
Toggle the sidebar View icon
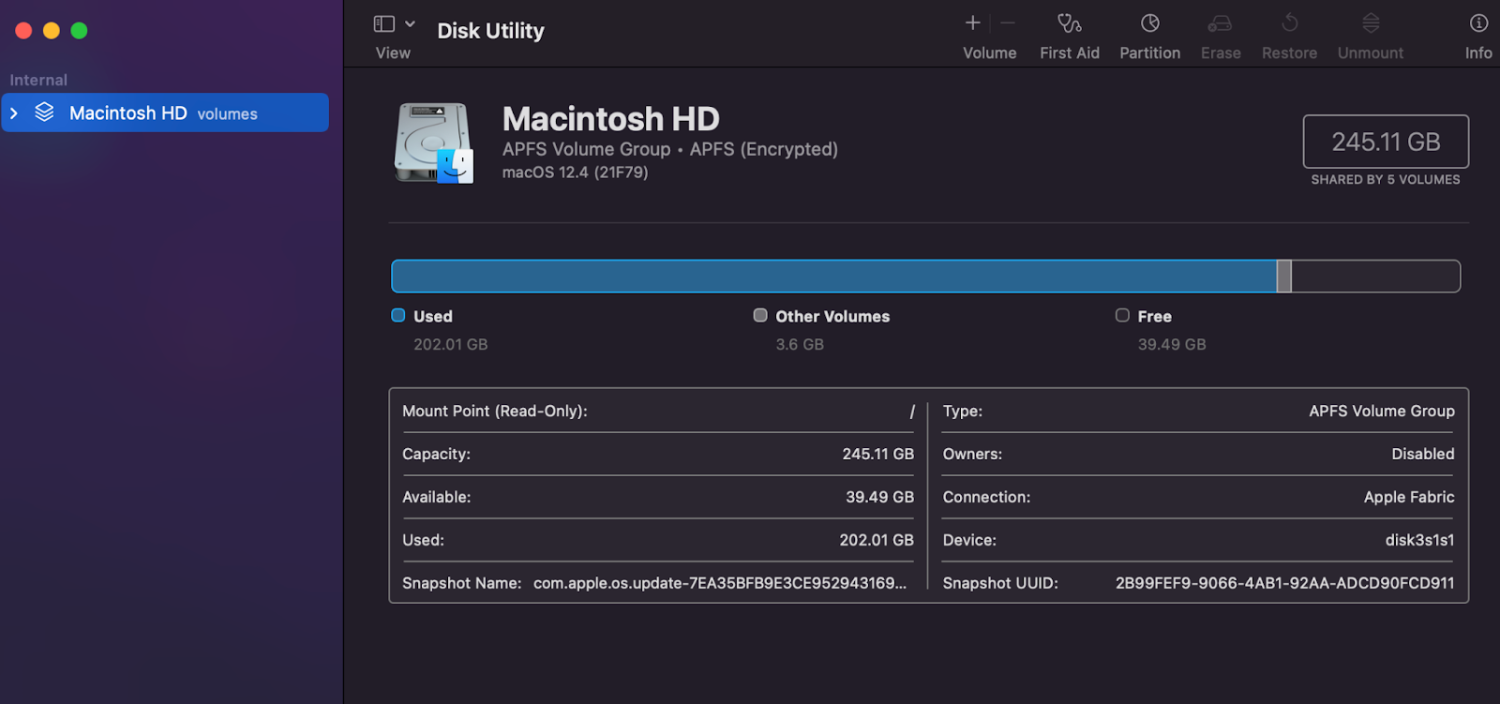[384, 24]
